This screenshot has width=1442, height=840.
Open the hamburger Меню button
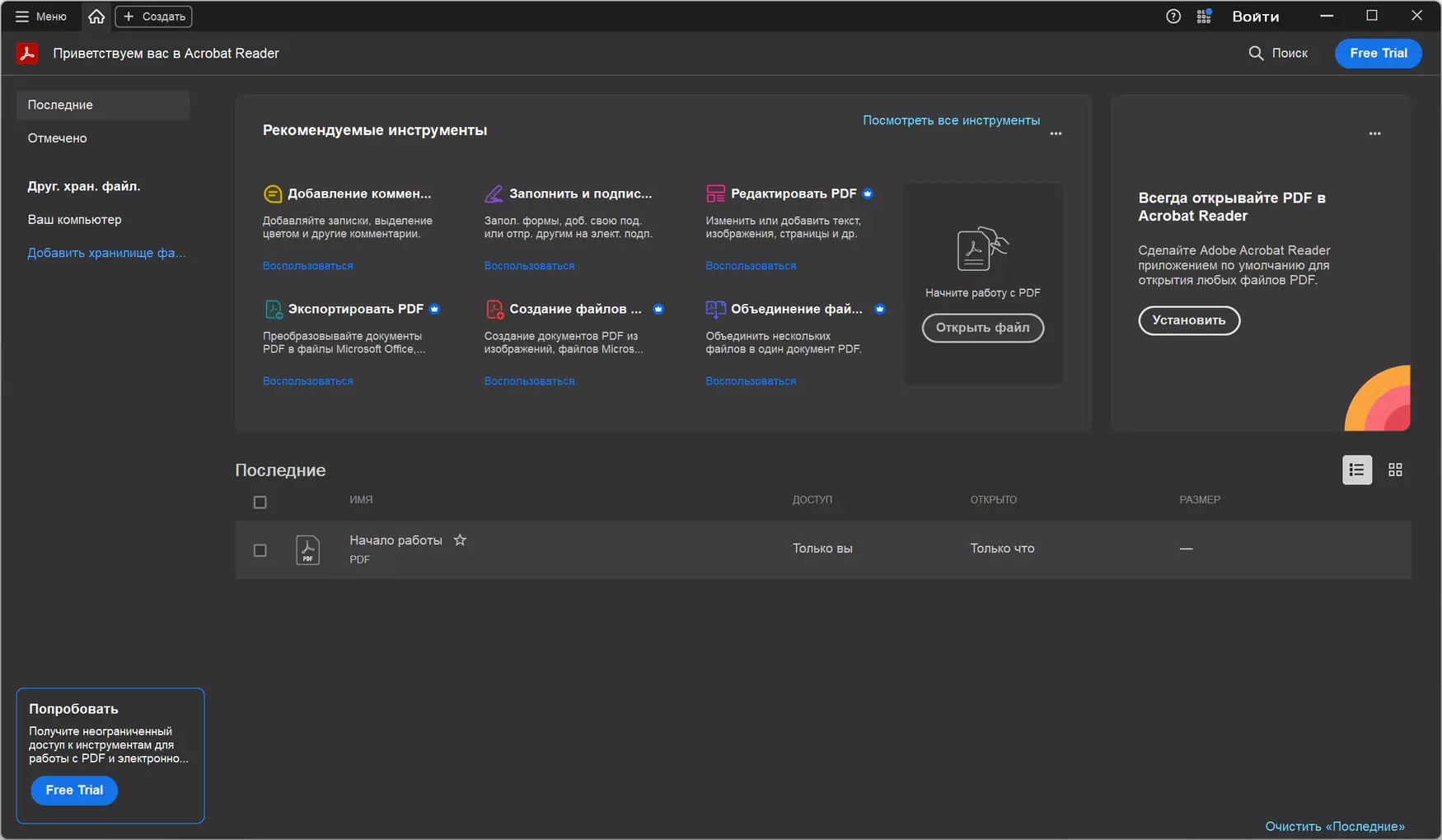click(x=40, y=16)
